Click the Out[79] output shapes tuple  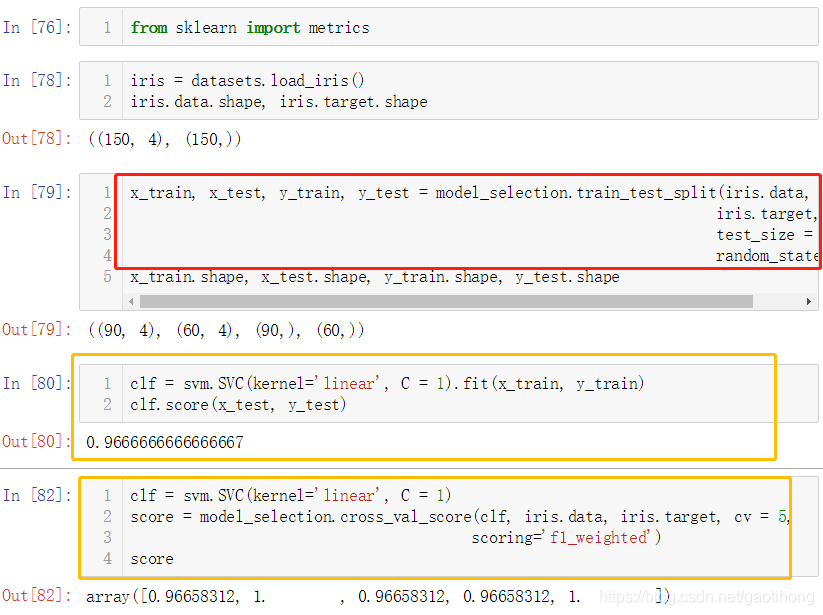click(226, 330)
